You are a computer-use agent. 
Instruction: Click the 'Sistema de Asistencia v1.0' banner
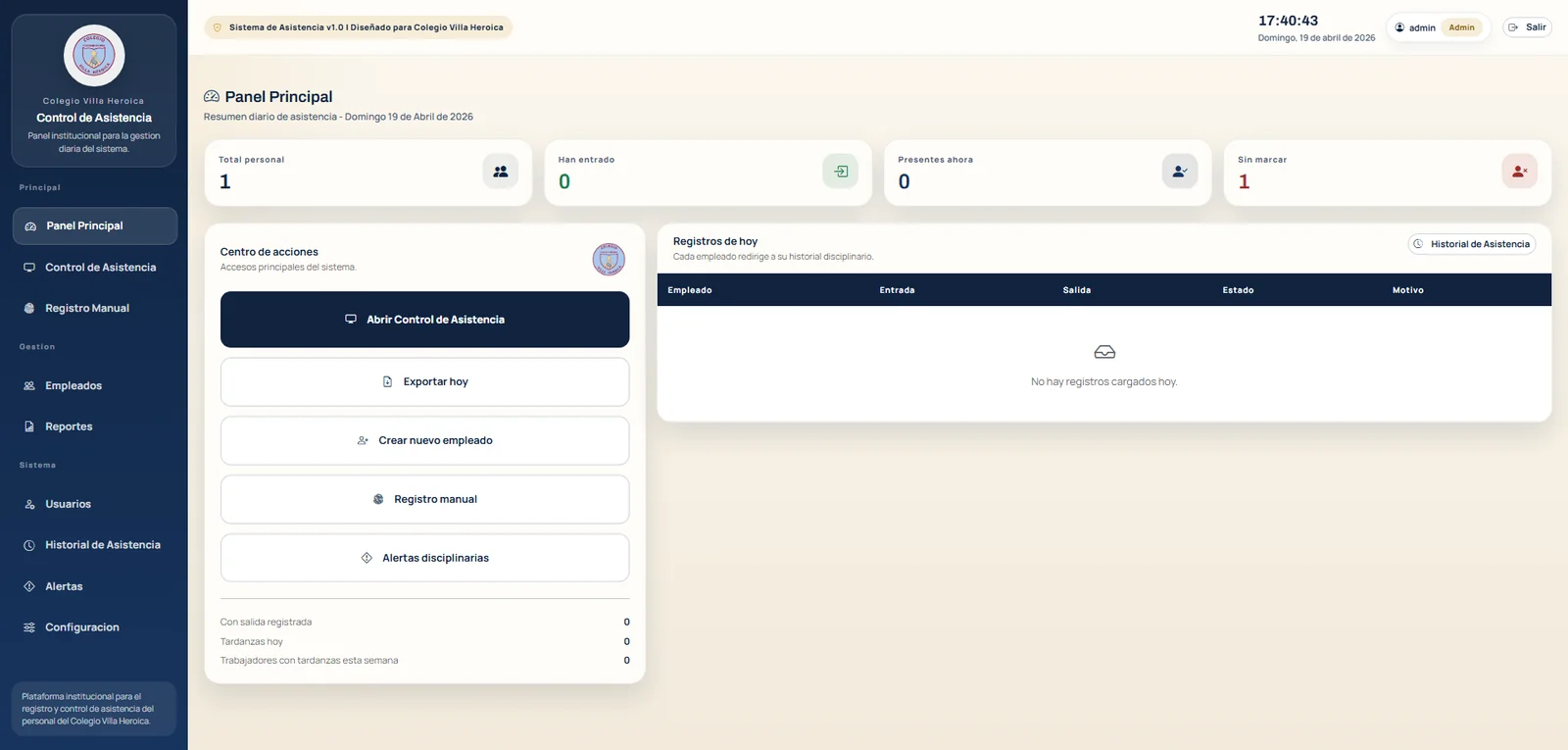tap(359, 27)
